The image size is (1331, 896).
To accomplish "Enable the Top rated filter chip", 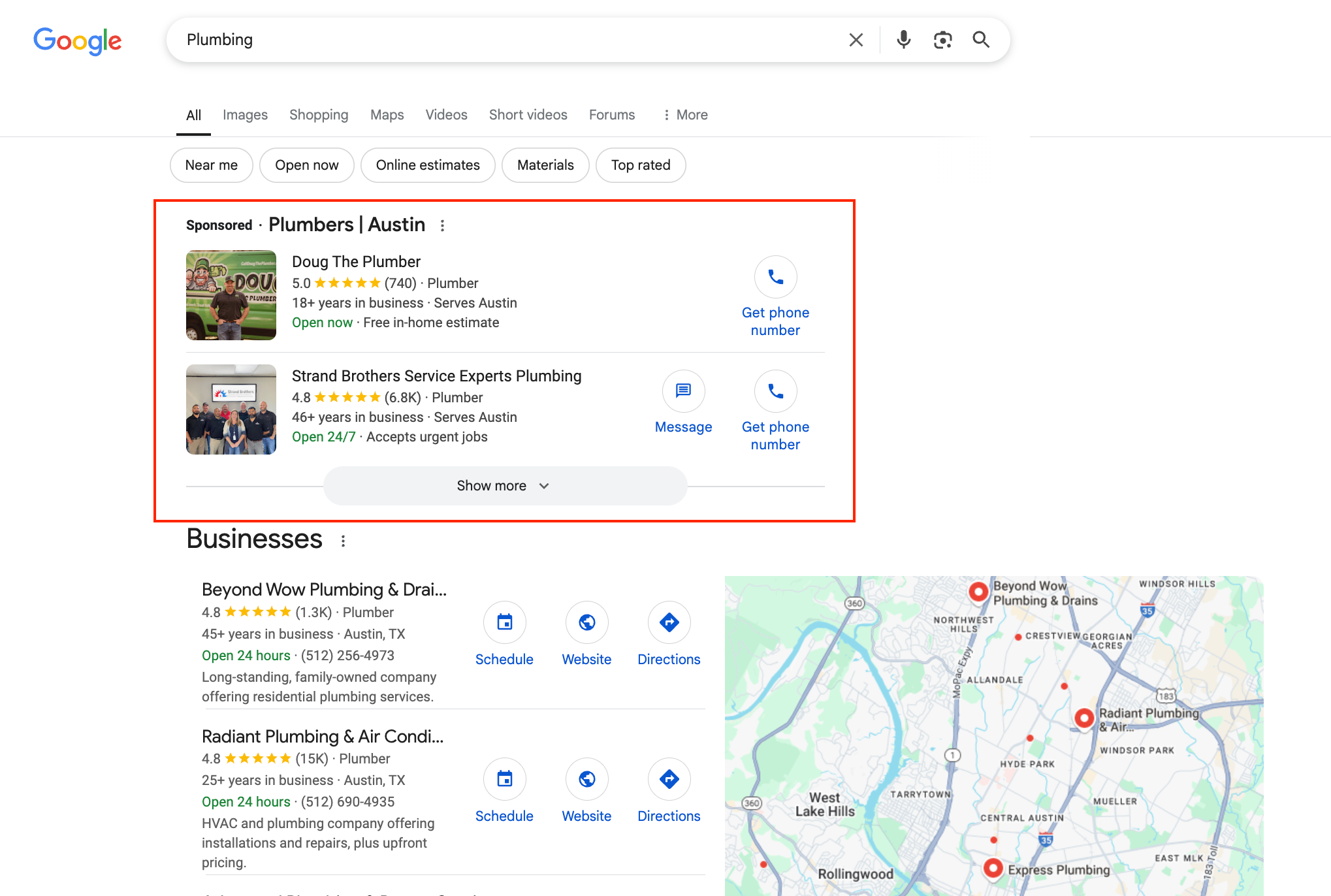I will tap(640, 165).
